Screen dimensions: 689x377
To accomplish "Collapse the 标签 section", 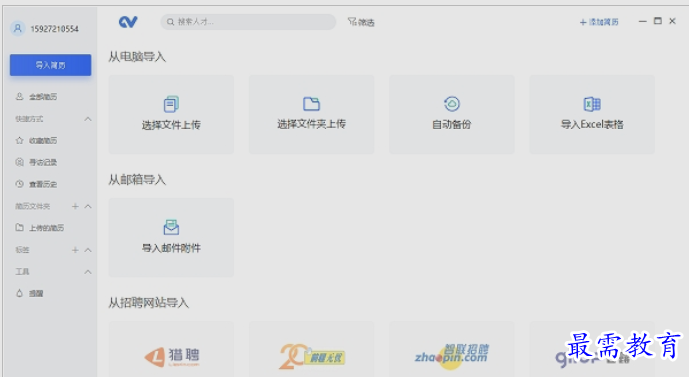I will point(88,250).
